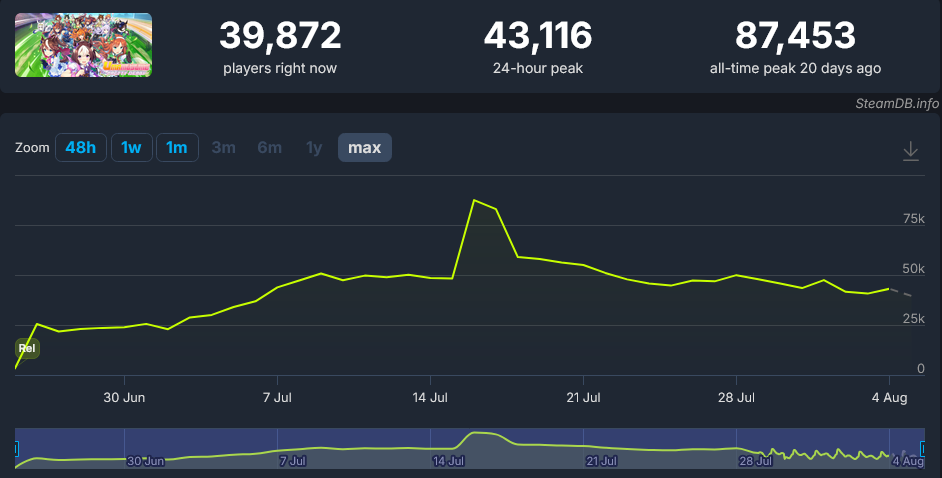
Task: Select the 1w zoom range
Action: click(131, 148)
